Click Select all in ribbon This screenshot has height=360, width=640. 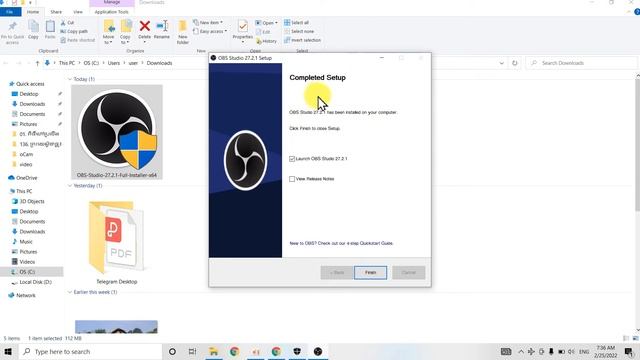[x=297, y=22]
